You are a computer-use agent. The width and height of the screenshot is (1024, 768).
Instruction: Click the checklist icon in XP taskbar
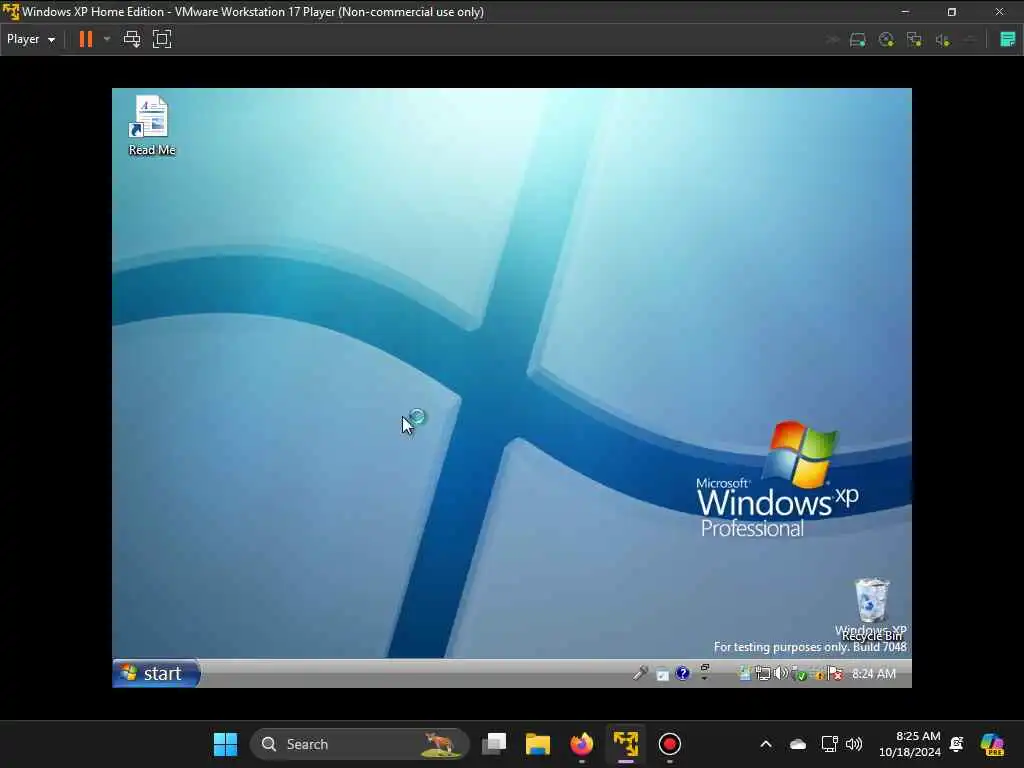pyautogui.click(x=662, y=674)
